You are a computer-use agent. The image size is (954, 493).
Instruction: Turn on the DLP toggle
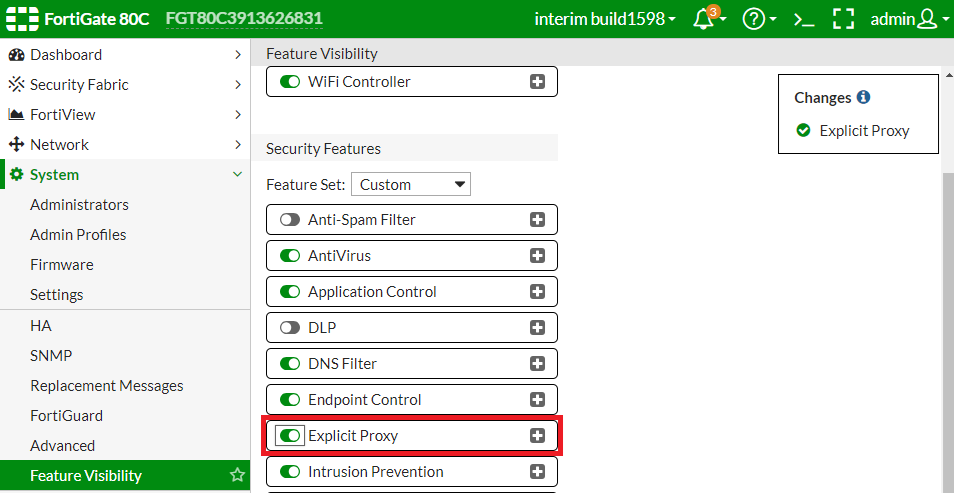tap(290, 328)
